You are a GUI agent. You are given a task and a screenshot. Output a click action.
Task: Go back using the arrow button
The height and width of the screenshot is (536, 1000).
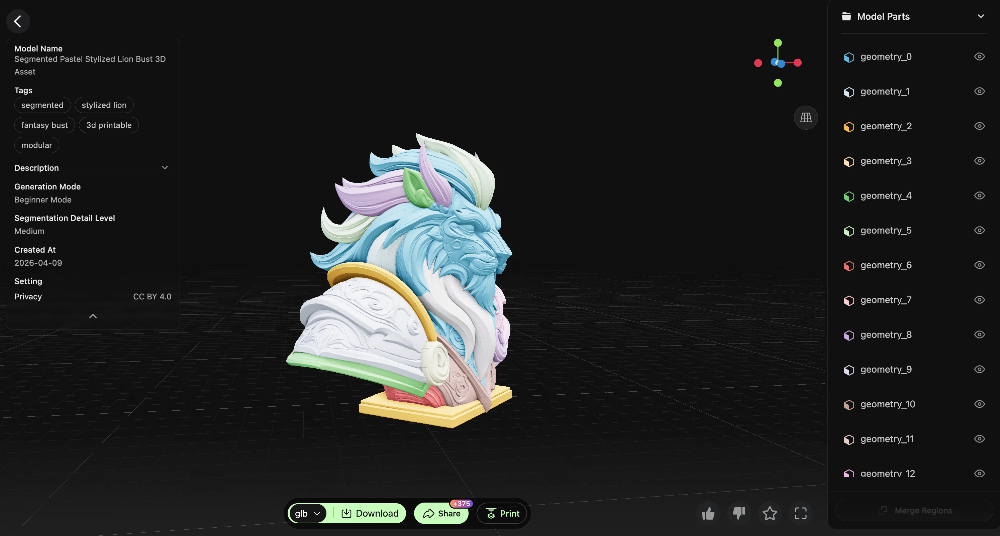coord(18,21)
